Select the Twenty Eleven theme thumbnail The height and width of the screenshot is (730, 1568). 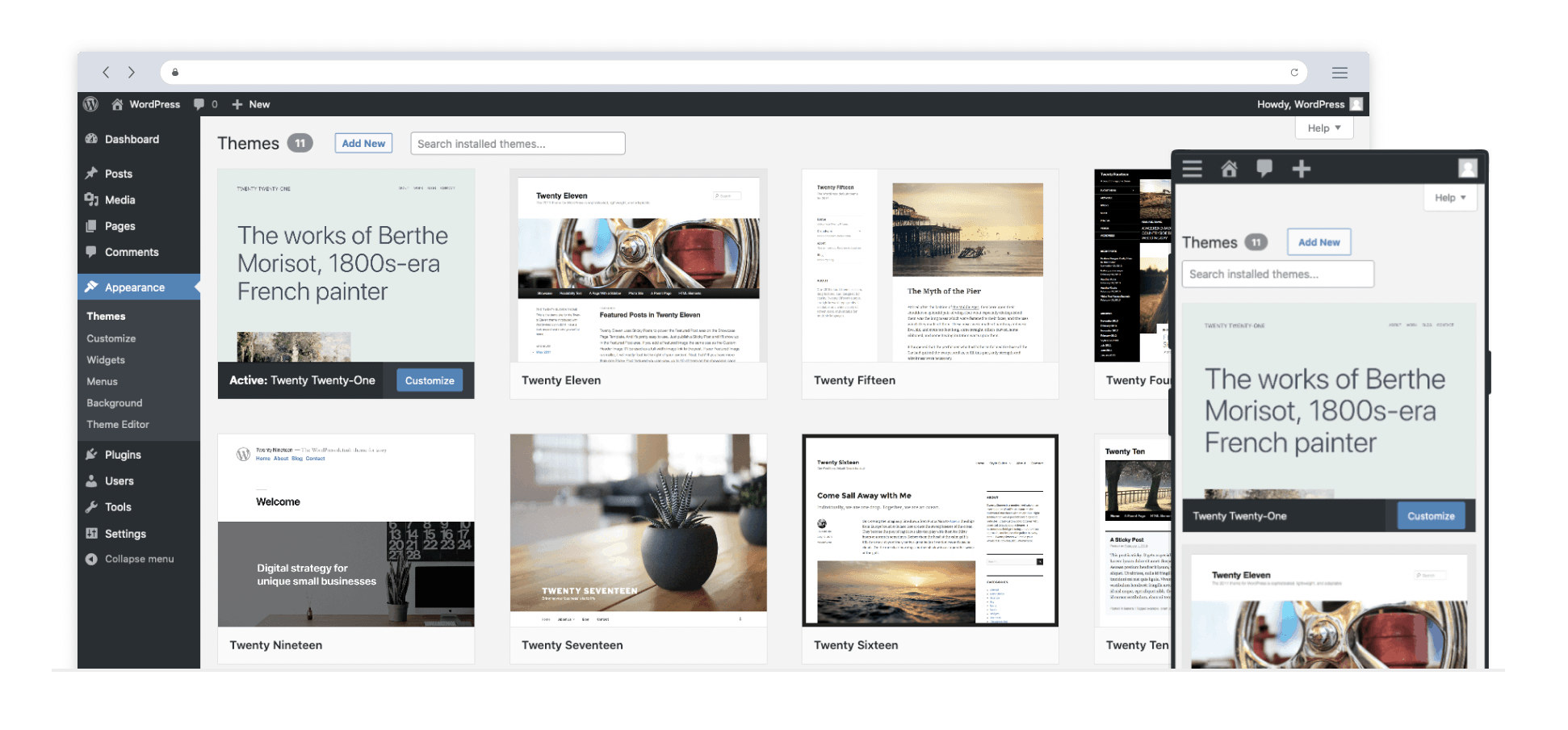638,266
